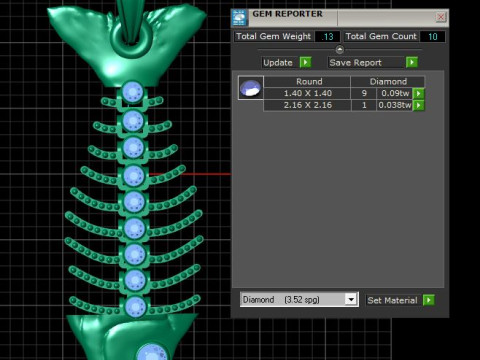Image resolution: width=480 pixels, height=360 pixels.
Task: Click the GEM REPORTER title bar
Action: coord(340,17)
